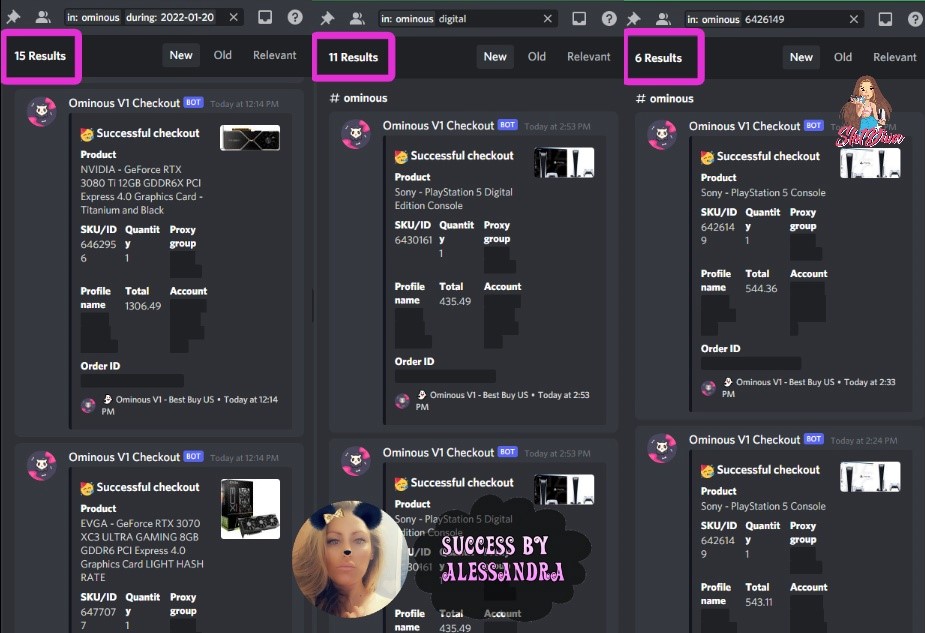The height and width of the screenshot is (633, 925).
Task: Sort the 6 Results by Relevant
Action: 895,57
